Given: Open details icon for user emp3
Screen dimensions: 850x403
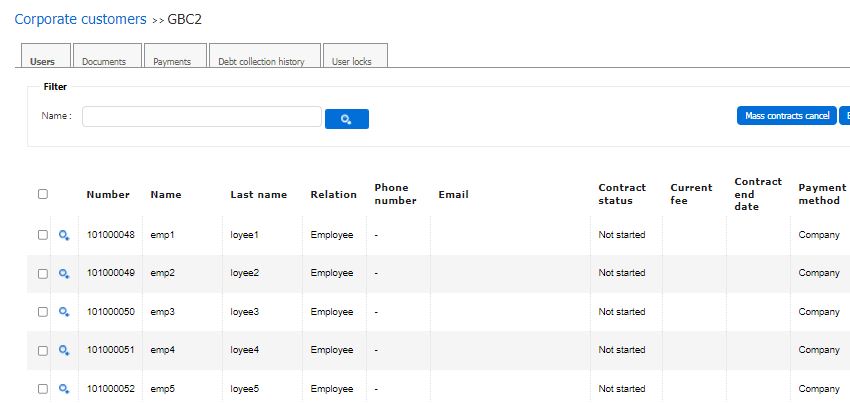Looking at the screenshot, I should (x=64, y=312).
